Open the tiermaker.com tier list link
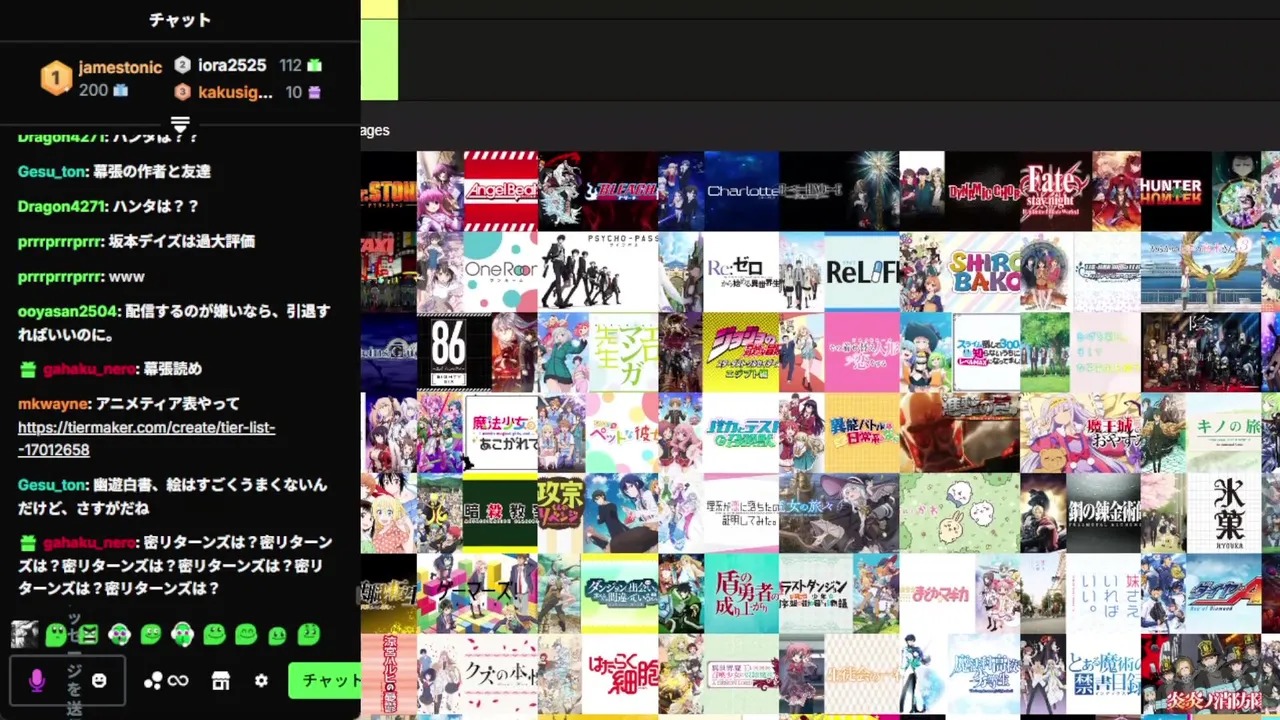1280x720 pixels. (146, 438)
